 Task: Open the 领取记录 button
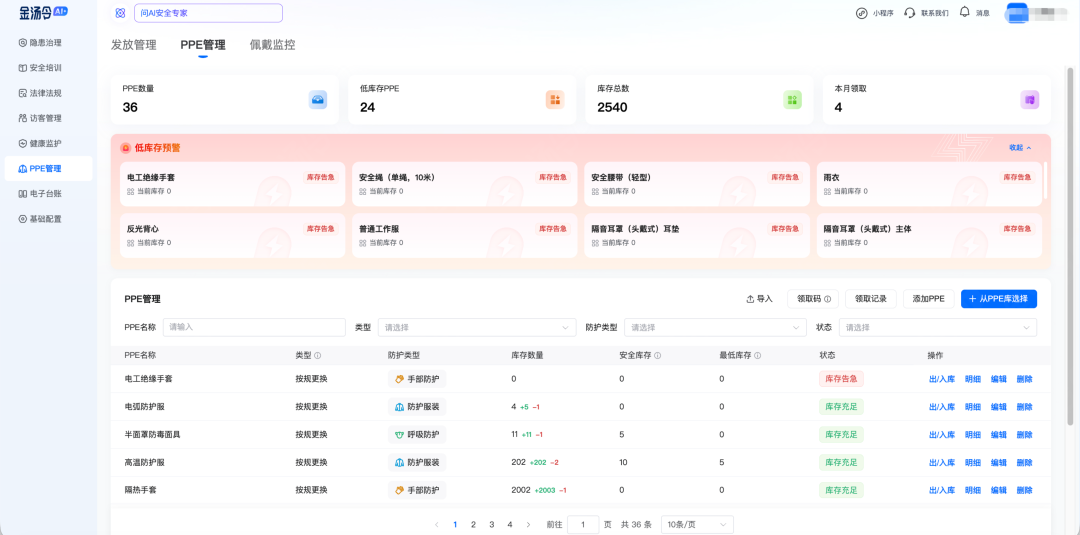871,299
